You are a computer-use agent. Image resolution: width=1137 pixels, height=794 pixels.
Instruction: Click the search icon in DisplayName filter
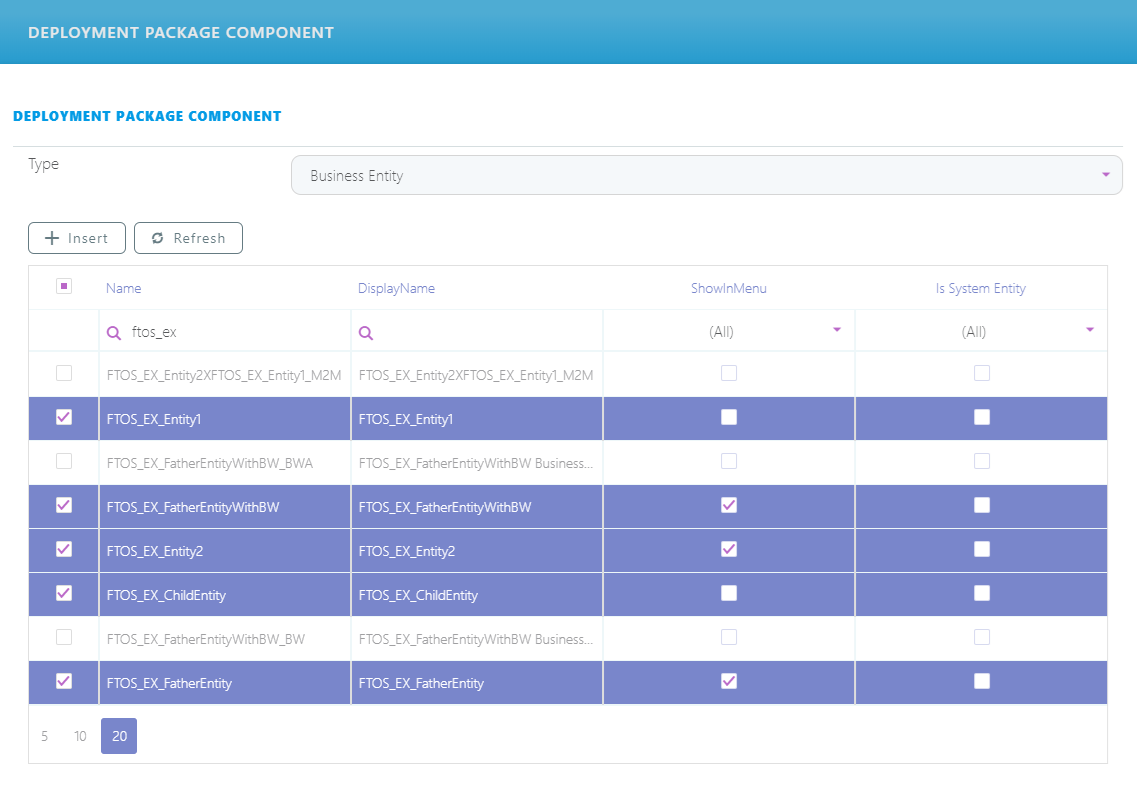366,333
